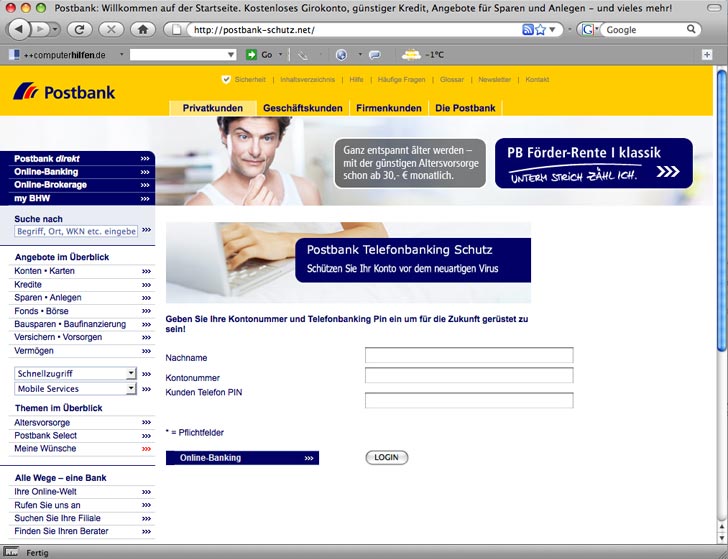Open the my BHW menu item
Image resolution: width=728 pixels, height=559 pixels.
point(78,198)
